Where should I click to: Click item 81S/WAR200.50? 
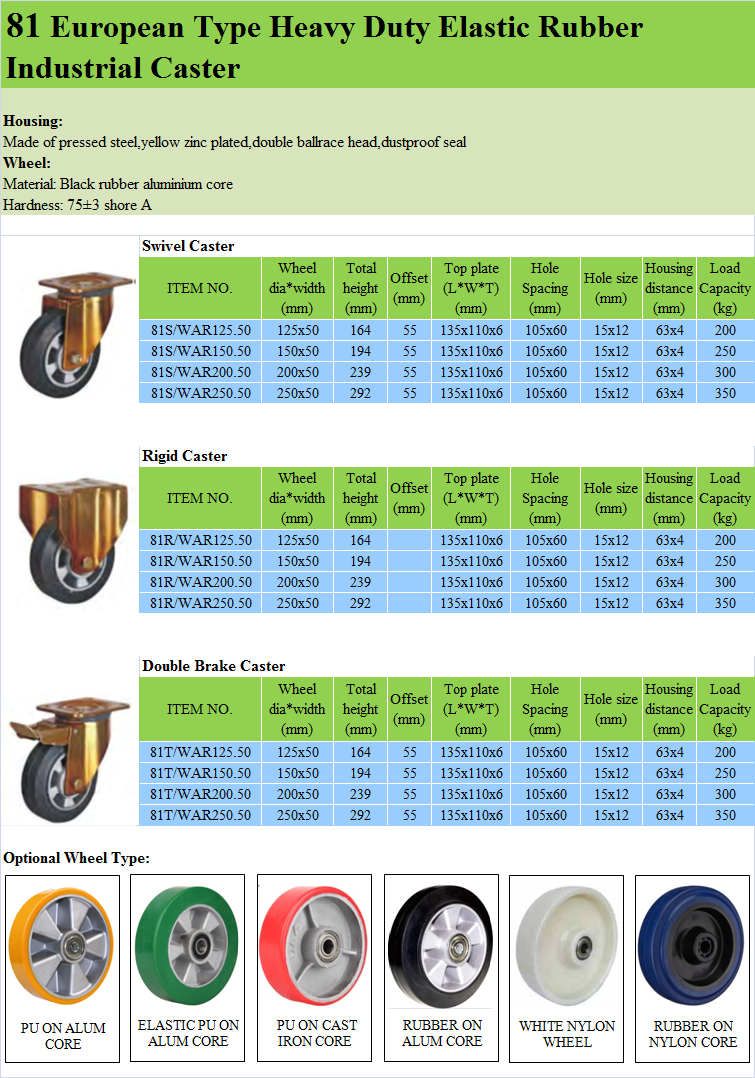[200, 373]
